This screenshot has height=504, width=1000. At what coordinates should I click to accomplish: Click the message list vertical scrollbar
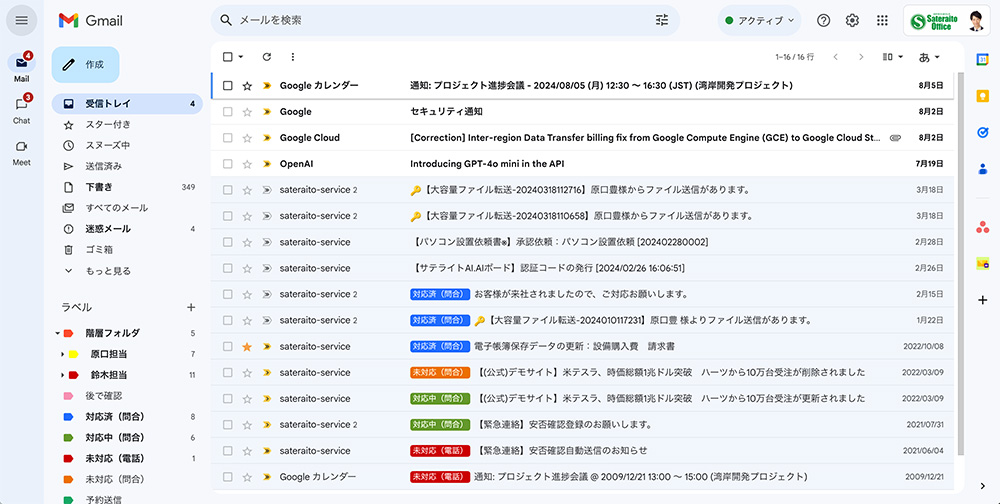pos(960,263)
